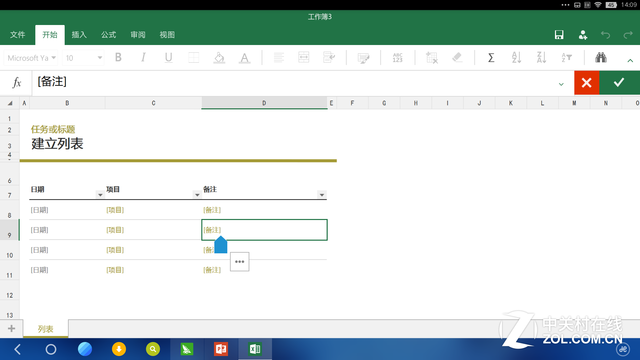Tap the Android home circle
Screen dimensions: 640x360
(51, 349)
